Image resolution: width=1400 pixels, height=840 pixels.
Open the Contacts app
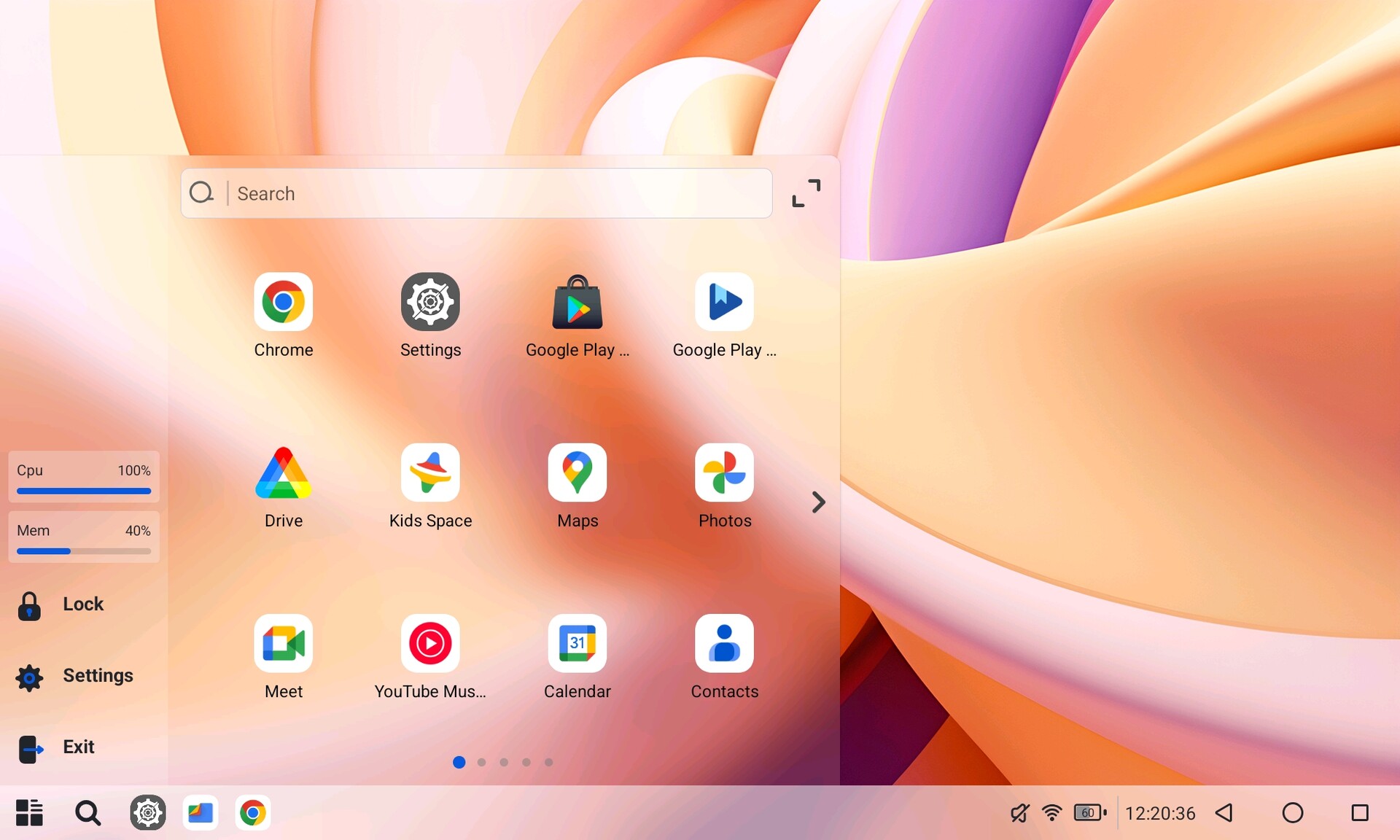(724, 644)
